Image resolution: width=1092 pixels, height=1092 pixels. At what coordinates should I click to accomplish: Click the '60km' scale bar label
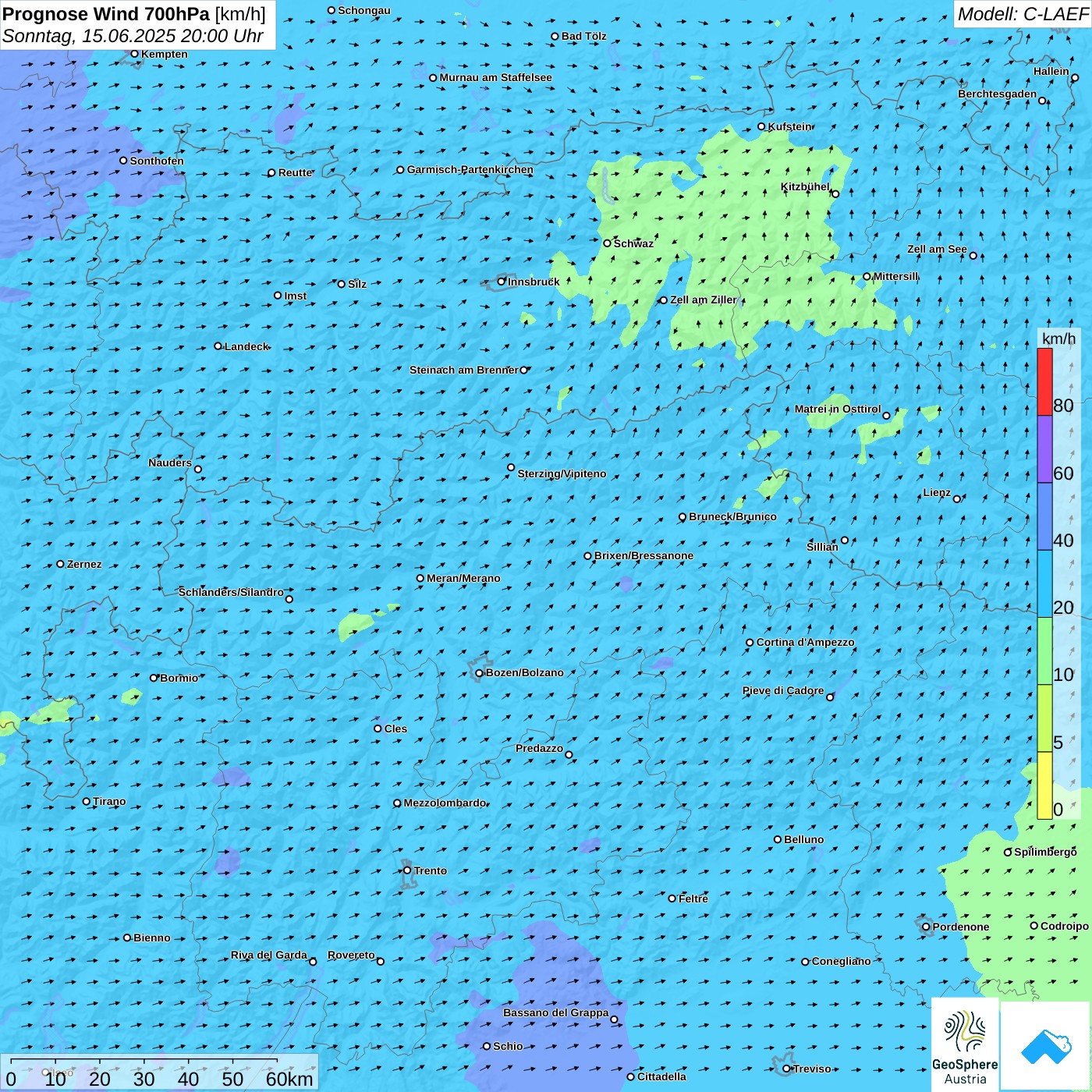289,1079
